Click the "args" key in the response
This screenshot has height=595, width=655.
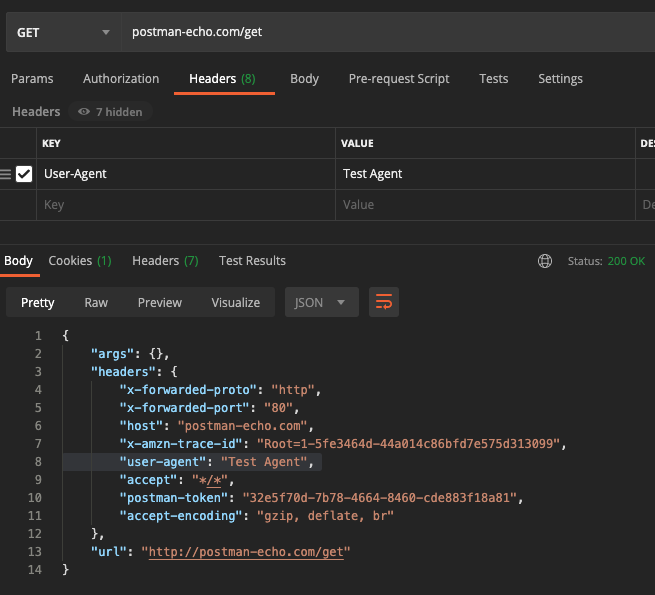point(112,354)
